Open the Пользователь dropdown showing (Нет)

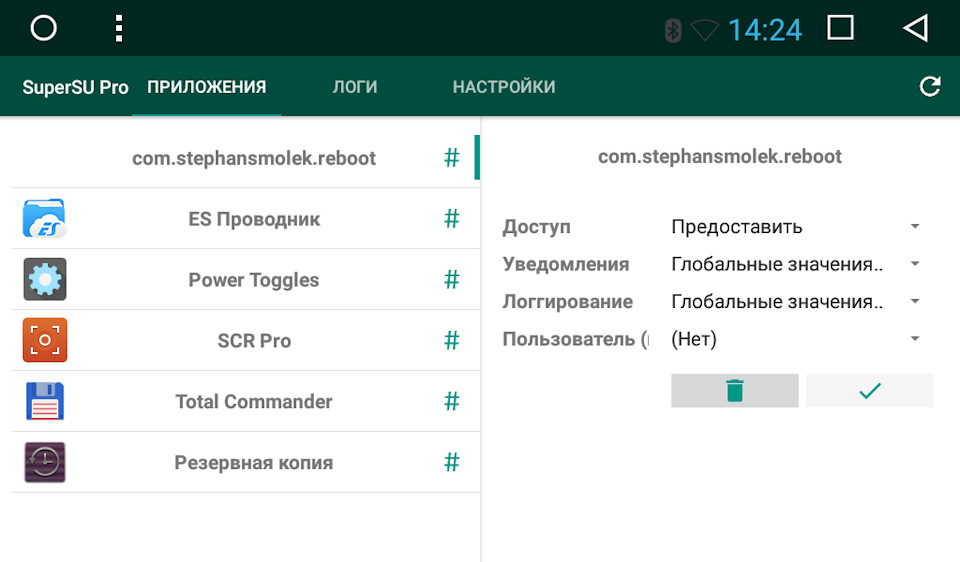pyautogui.click(x=796, y=339)
